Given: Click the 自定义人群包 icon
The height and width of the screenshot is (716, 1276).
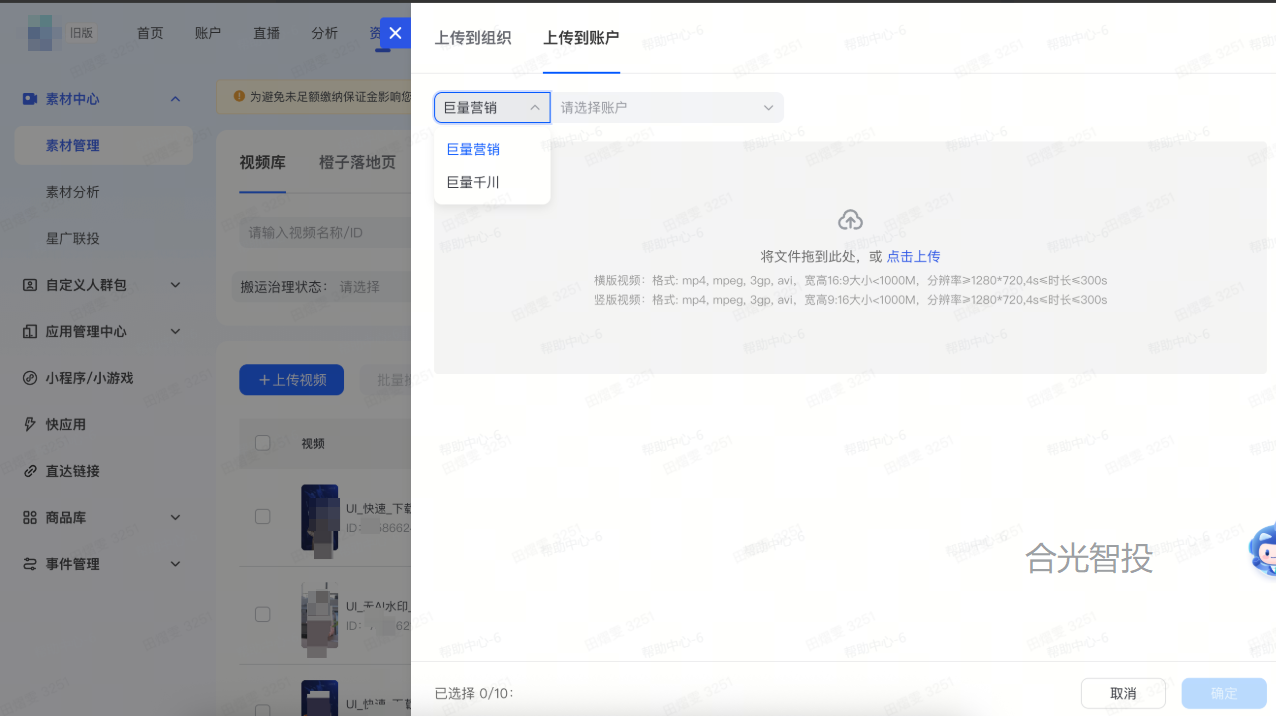Looking at the screenshot, I should 29,285.
